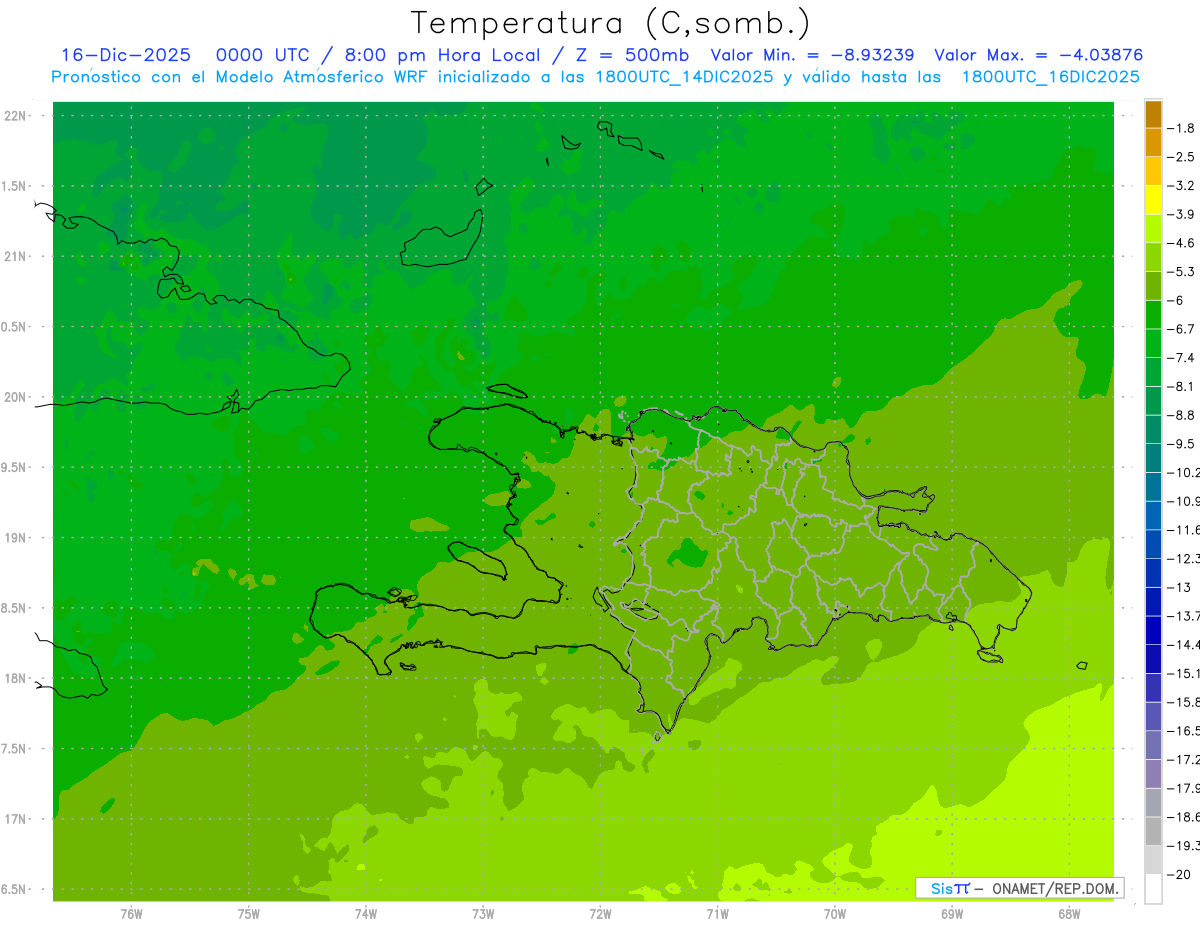The width and height of the screenshot is (1200, 927).
Task: Click the "-8.8" color scale label
Action: (1181, 415)
